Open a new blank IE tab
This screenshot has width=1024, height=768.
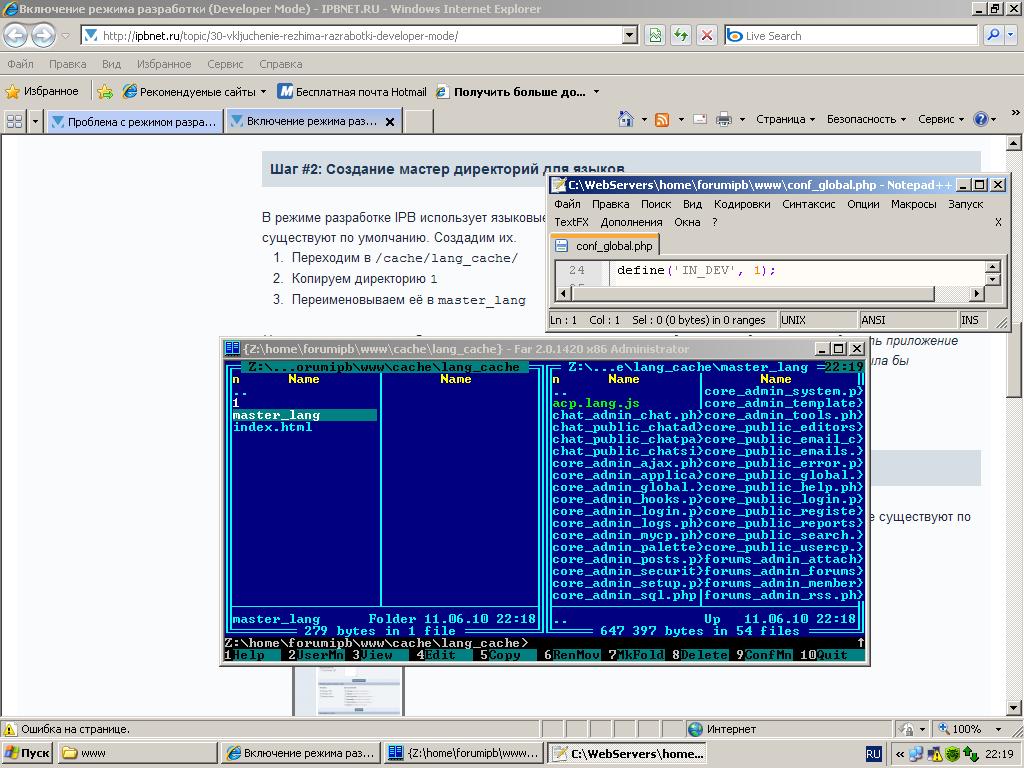pyautogui.click(x=419, y=121)
